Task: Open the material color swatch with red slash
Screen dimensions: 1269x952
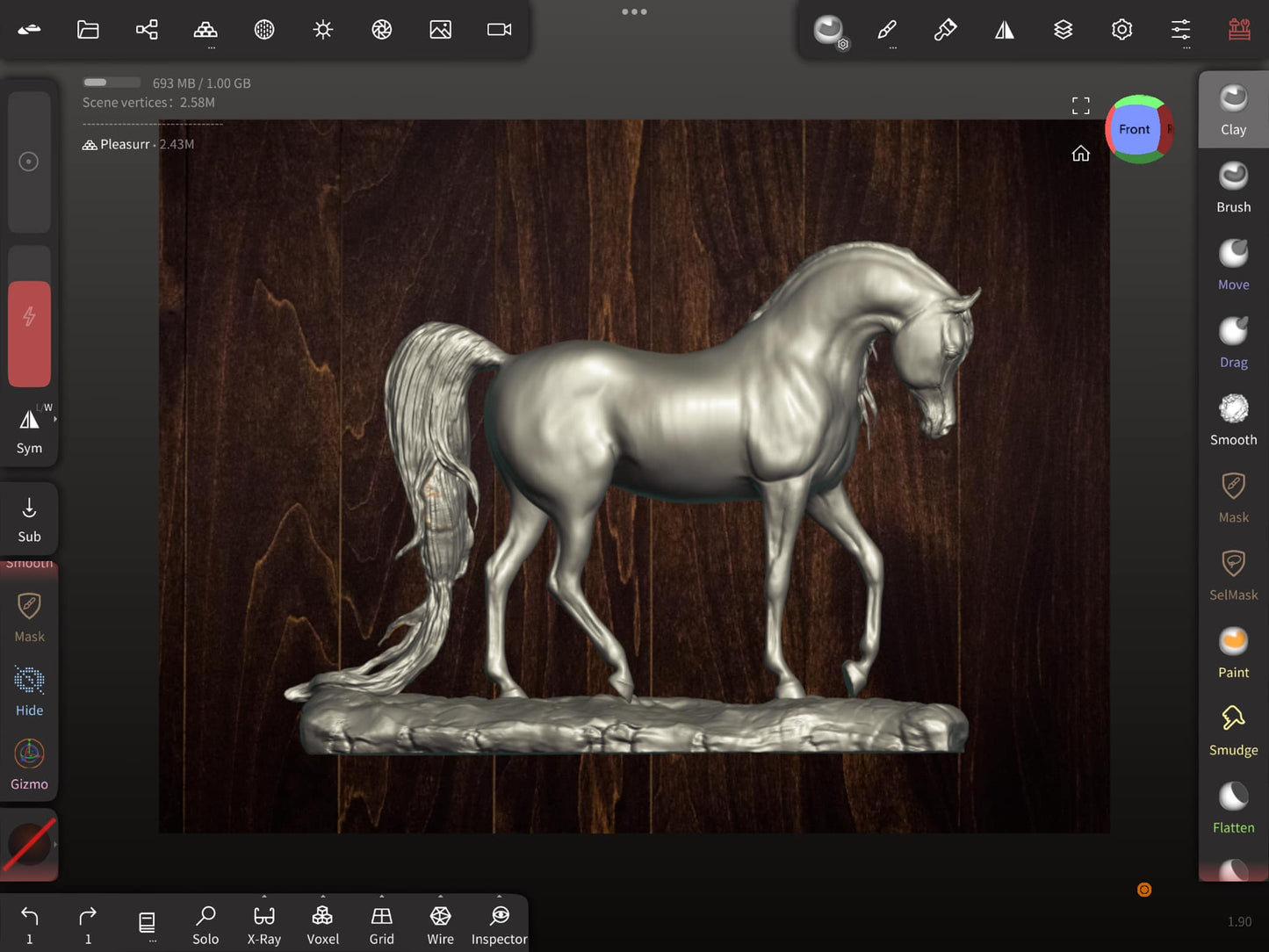Action: (29, 844)
